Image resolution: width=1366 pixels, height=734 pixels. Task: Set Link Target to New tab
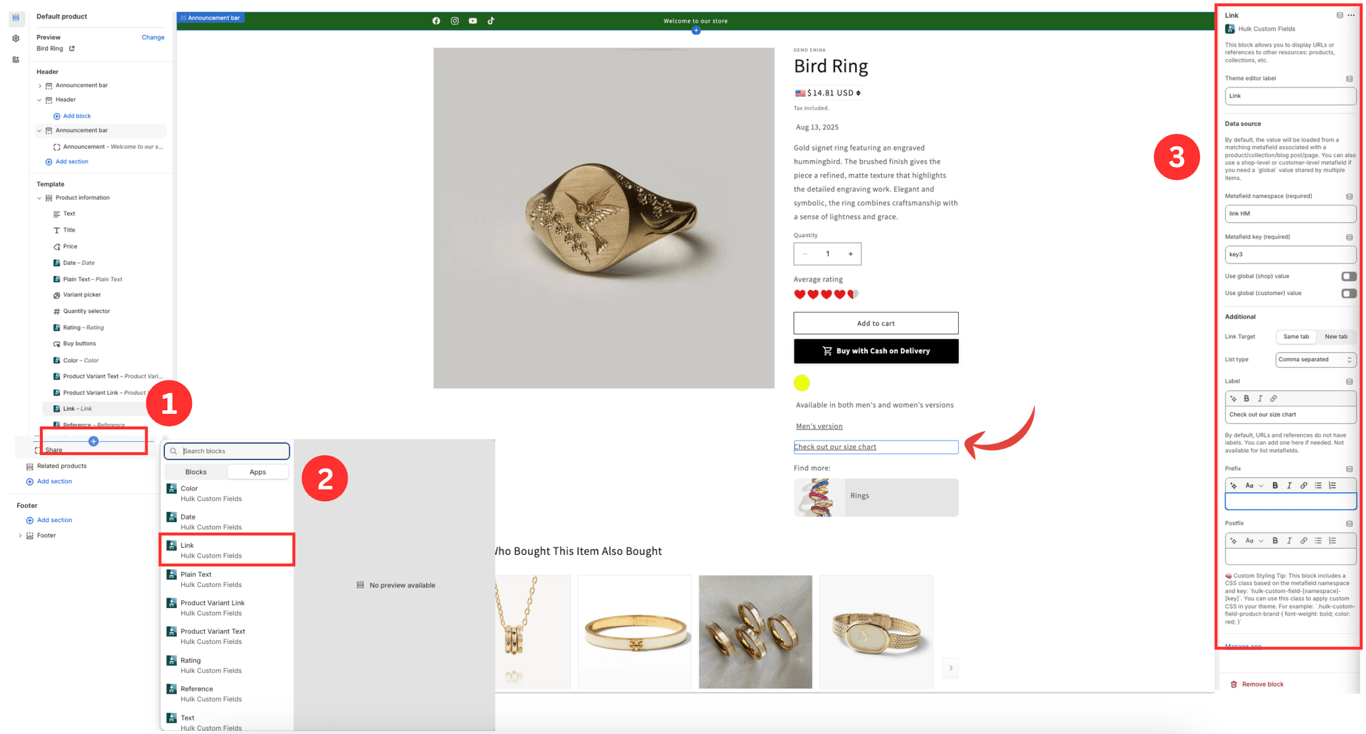pos(1336,337)
